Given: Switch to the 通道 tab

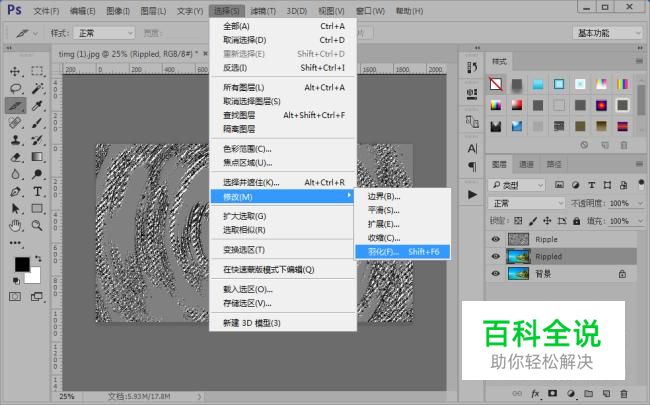Looking at the screenshot, I should 526,165.
